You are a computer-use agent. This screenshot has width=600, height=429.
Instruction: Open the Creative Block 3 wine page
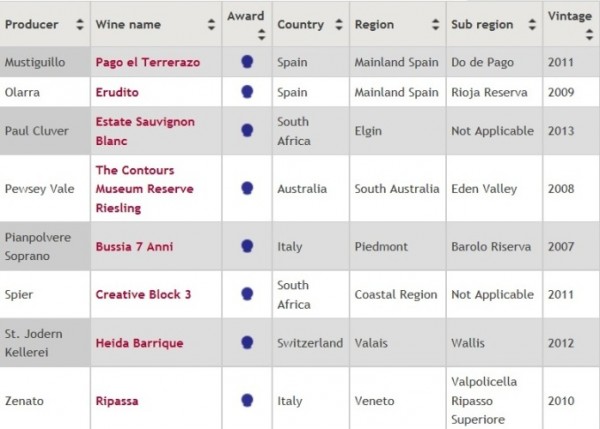[143, 294]
